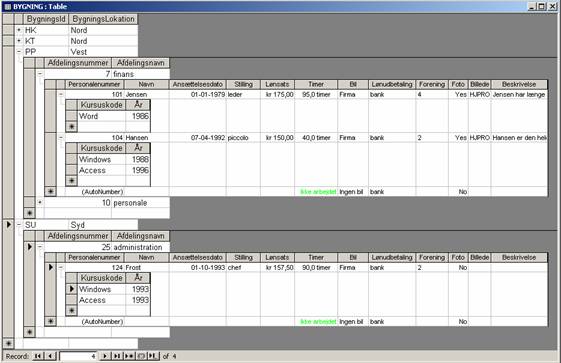The height and width of the screenshot is (363, 561).
Task: Go to the previous record button
Action: point(50,356)
